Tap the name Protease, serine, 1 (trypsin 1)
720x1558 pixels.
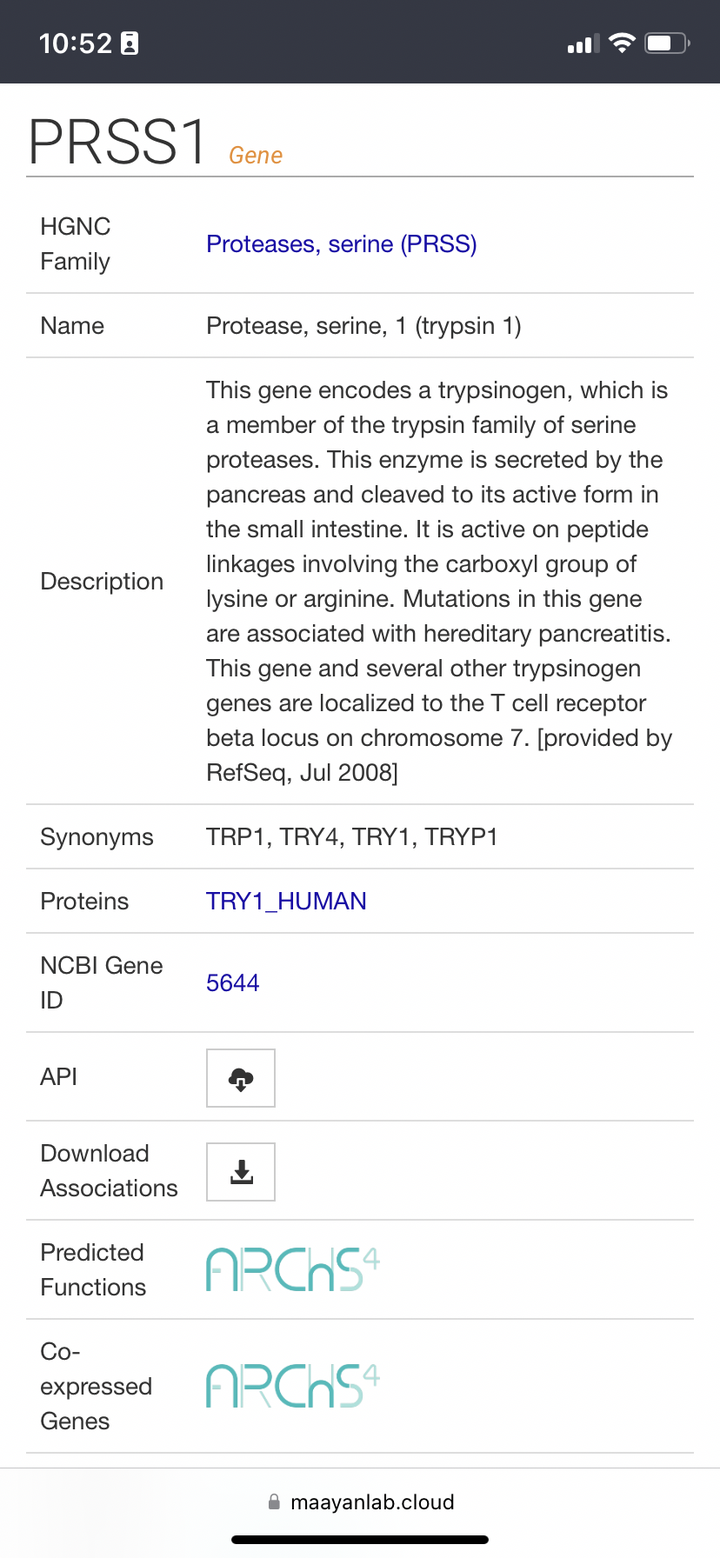363,326
